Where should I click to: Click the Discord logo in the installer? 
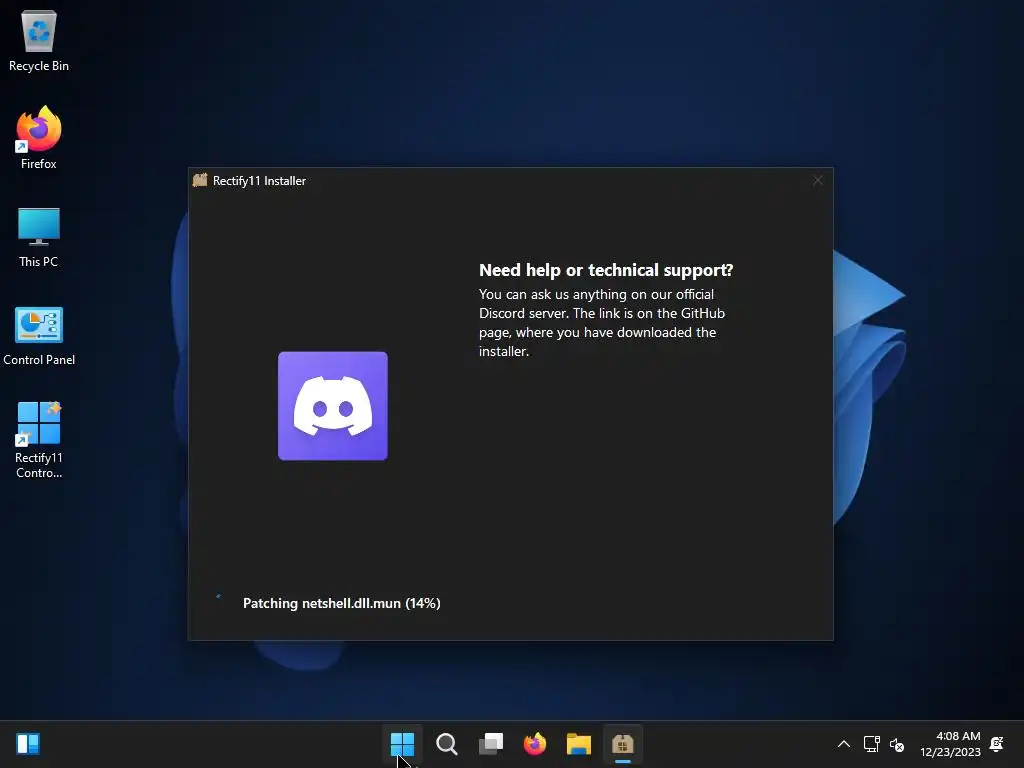pos(332,406)
